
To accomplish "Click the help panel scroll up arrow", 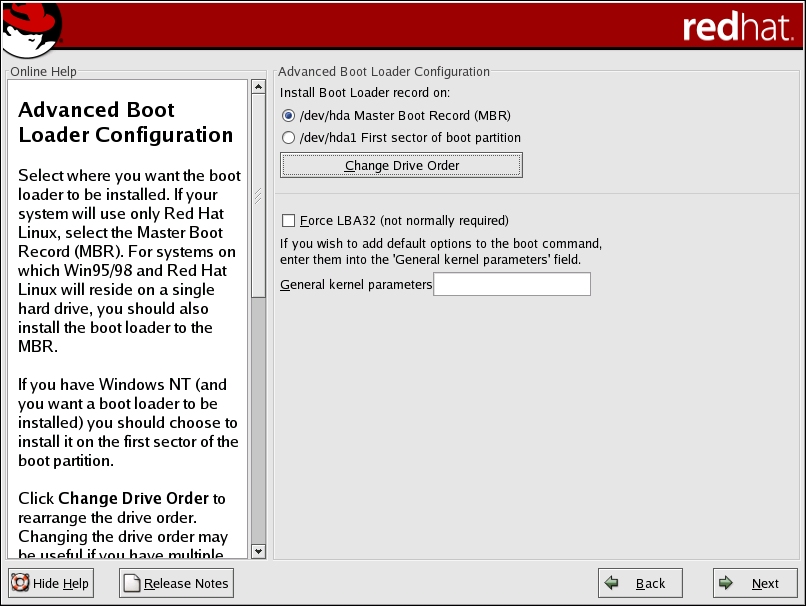I will click(x=258, y=88).
